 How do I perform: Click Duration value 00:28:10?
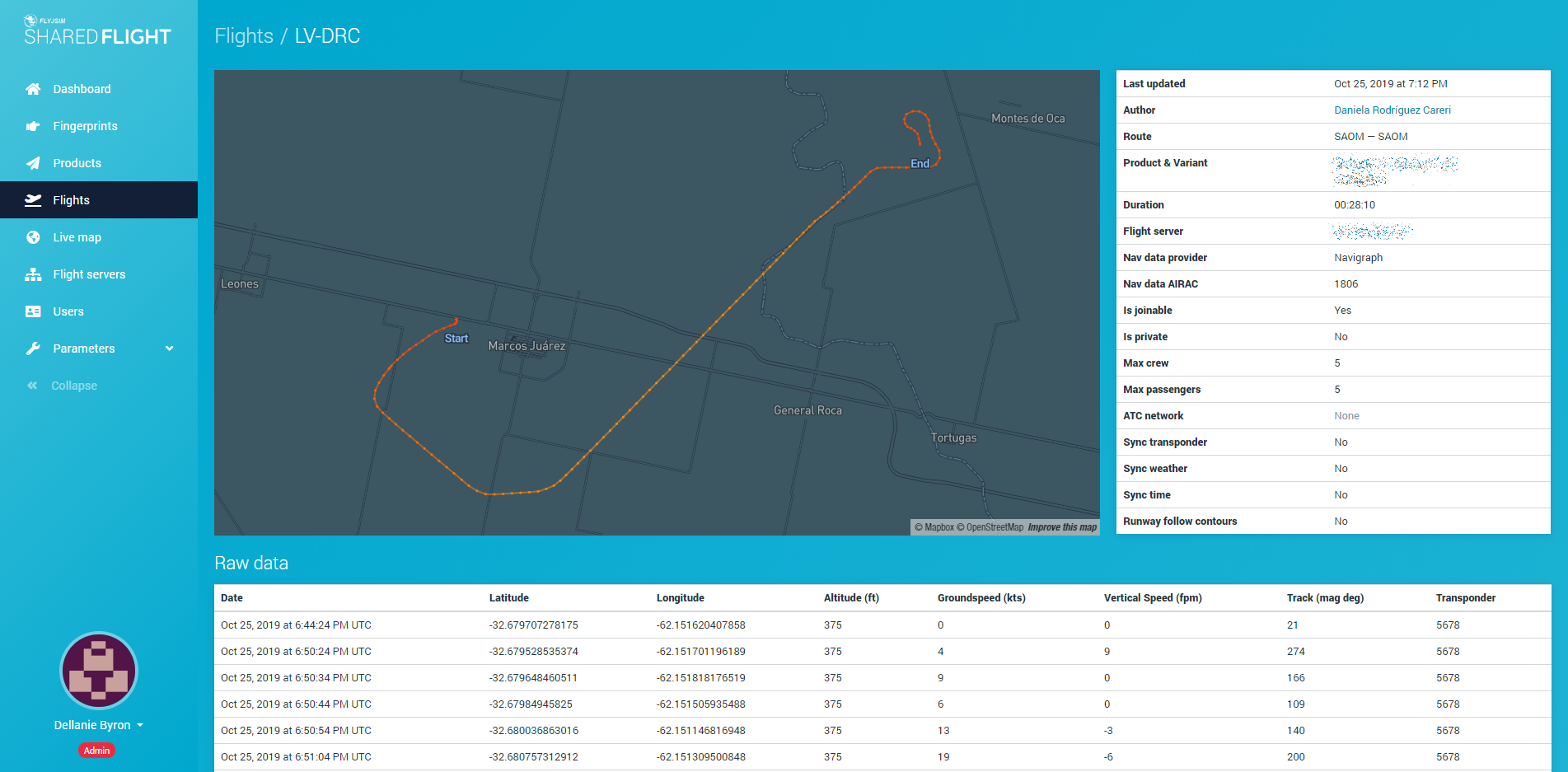click(x=1355, y=205)
